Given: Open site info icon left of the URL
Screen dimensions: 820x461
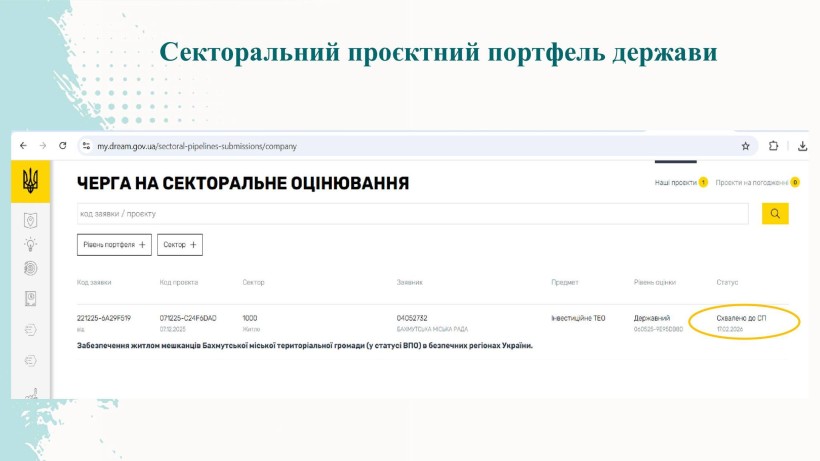Looking at the screenshot, I should pyautogui.click(x=87, y=146).
